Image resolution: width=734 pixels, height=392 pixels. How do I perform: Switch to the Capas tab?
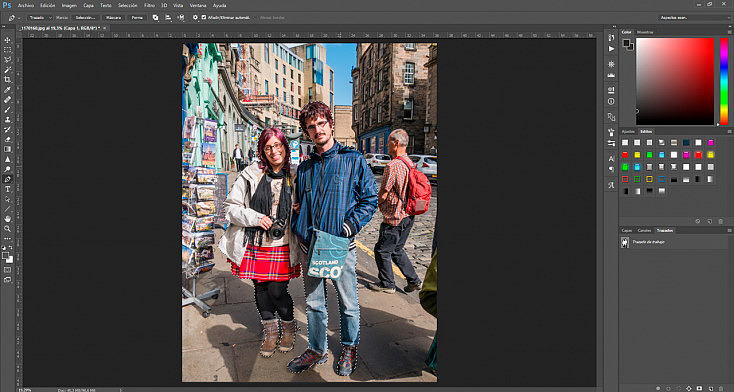(x=626, y=230)
